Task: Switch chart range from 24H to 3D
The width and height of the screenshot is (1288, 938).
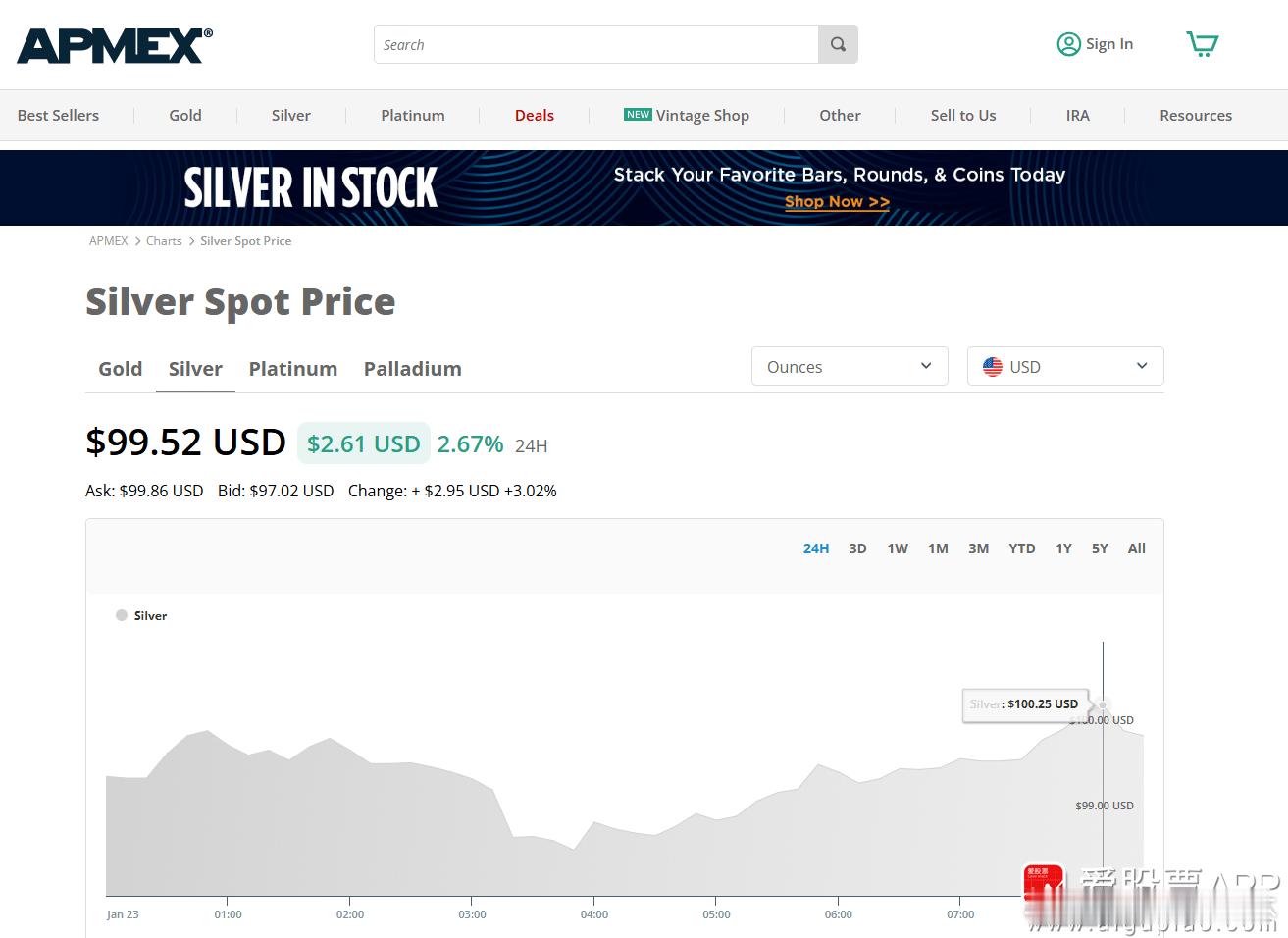Action: (x=857, y=548)
